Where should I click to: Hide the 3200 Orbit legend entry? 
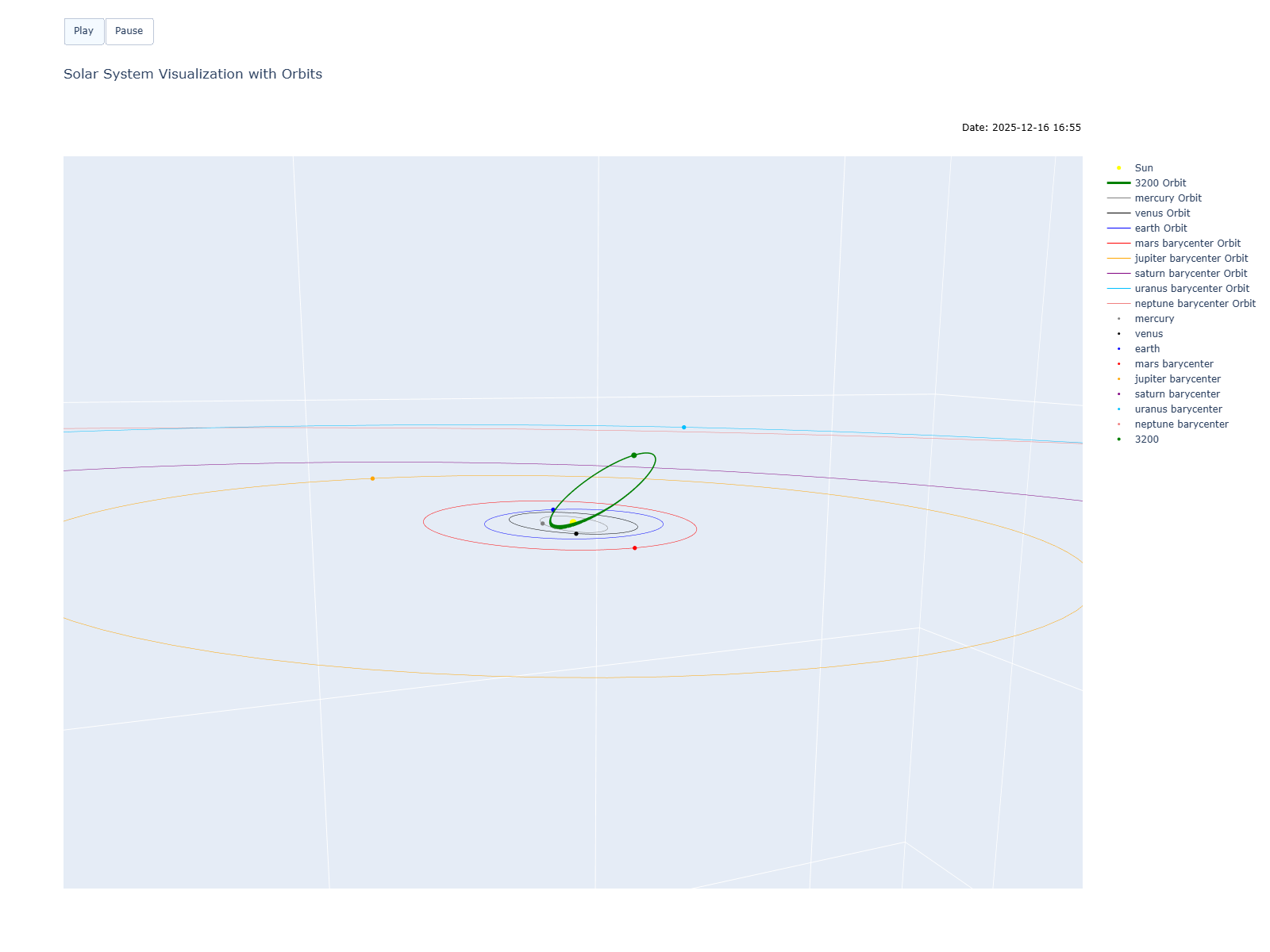pyautogui.click(x=1160, y=183)
